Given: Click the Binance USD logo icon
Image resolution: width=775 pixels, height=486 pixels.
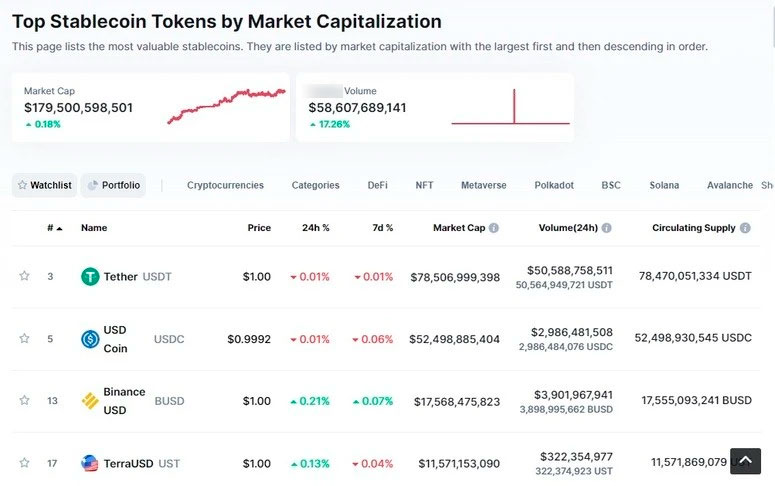Looking at the screenshot, I should click(90, 401).
